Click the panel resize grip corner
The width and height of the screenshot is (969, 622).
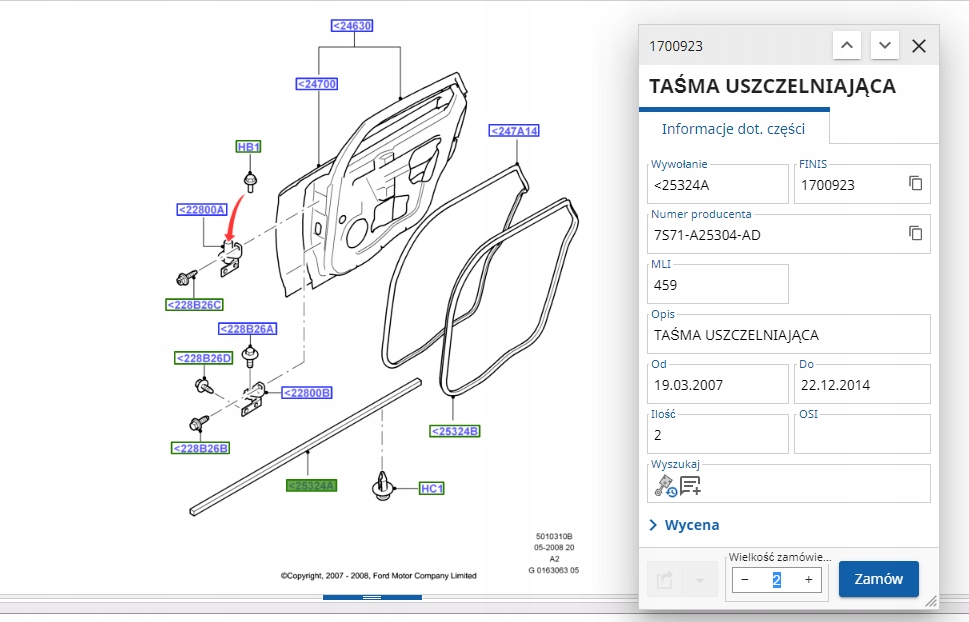(931, 600)
